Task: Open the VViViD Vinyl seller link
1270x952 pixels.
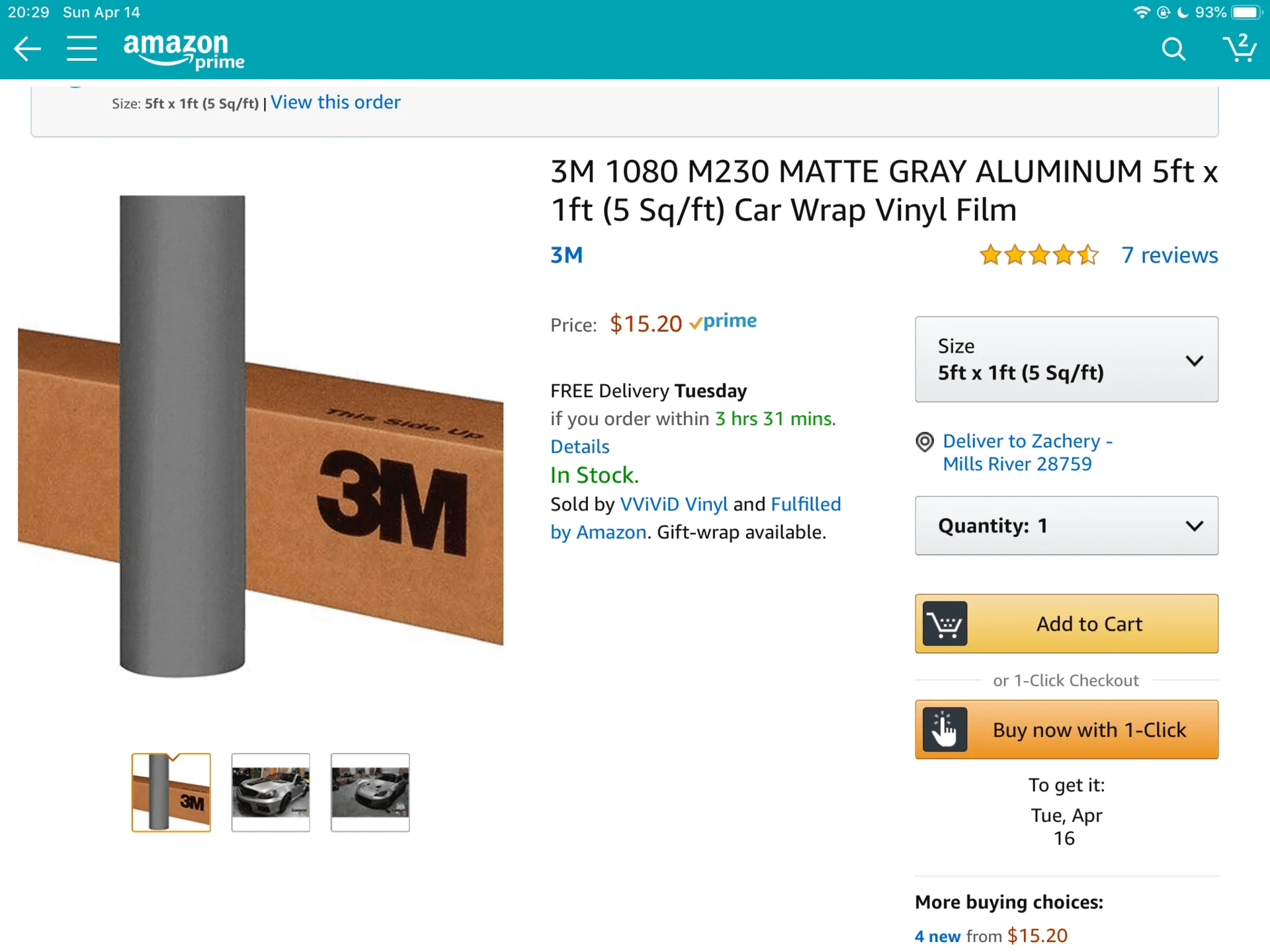Action: (x=673, y=504)
